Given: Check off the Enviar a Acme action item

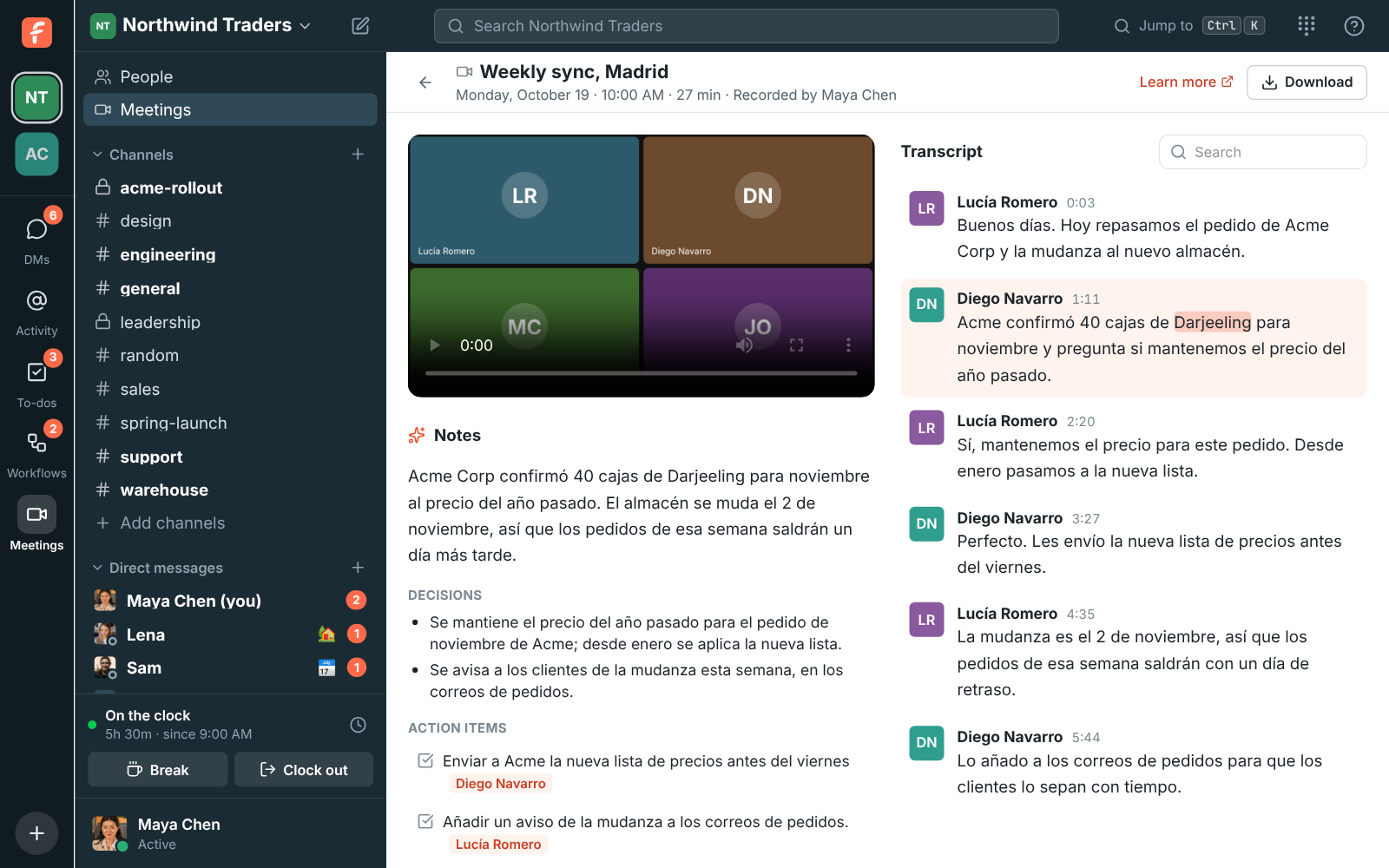Looking at the screenshot, I should (425, 761).
